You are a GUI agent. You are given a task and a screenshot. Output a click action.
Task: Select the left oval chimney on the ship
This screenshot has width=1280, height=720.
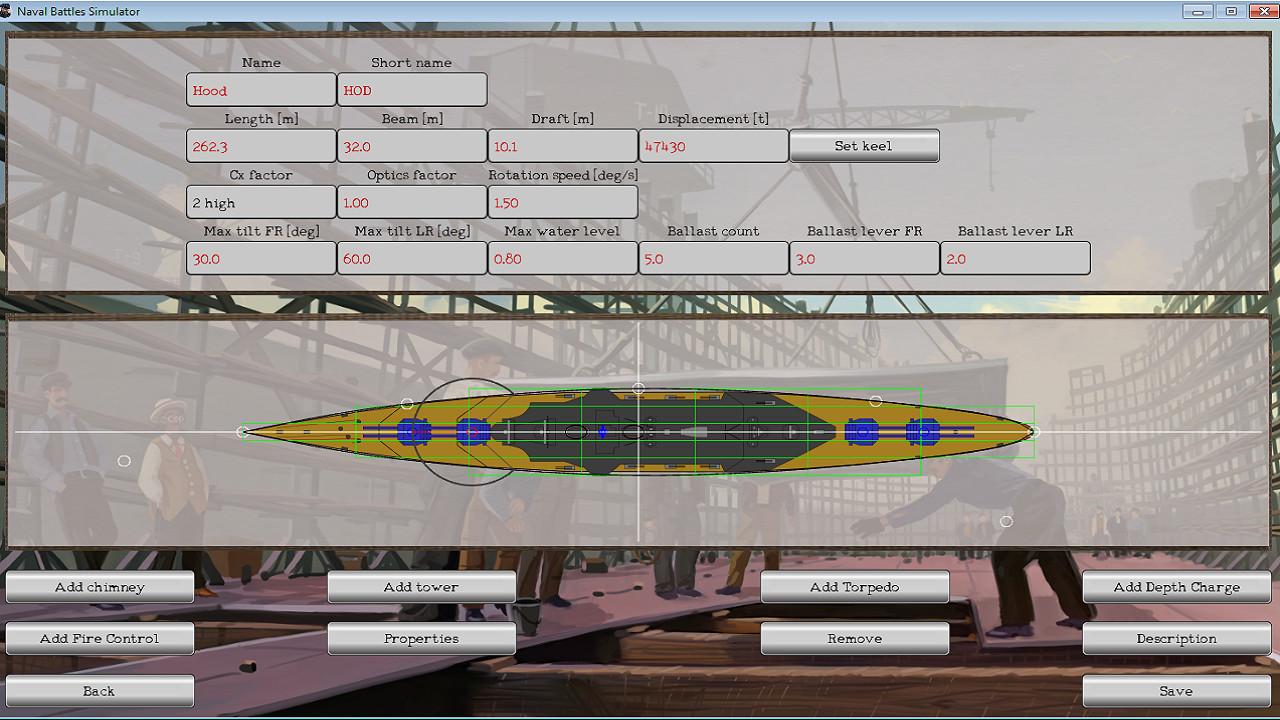[x=576, y=432]
